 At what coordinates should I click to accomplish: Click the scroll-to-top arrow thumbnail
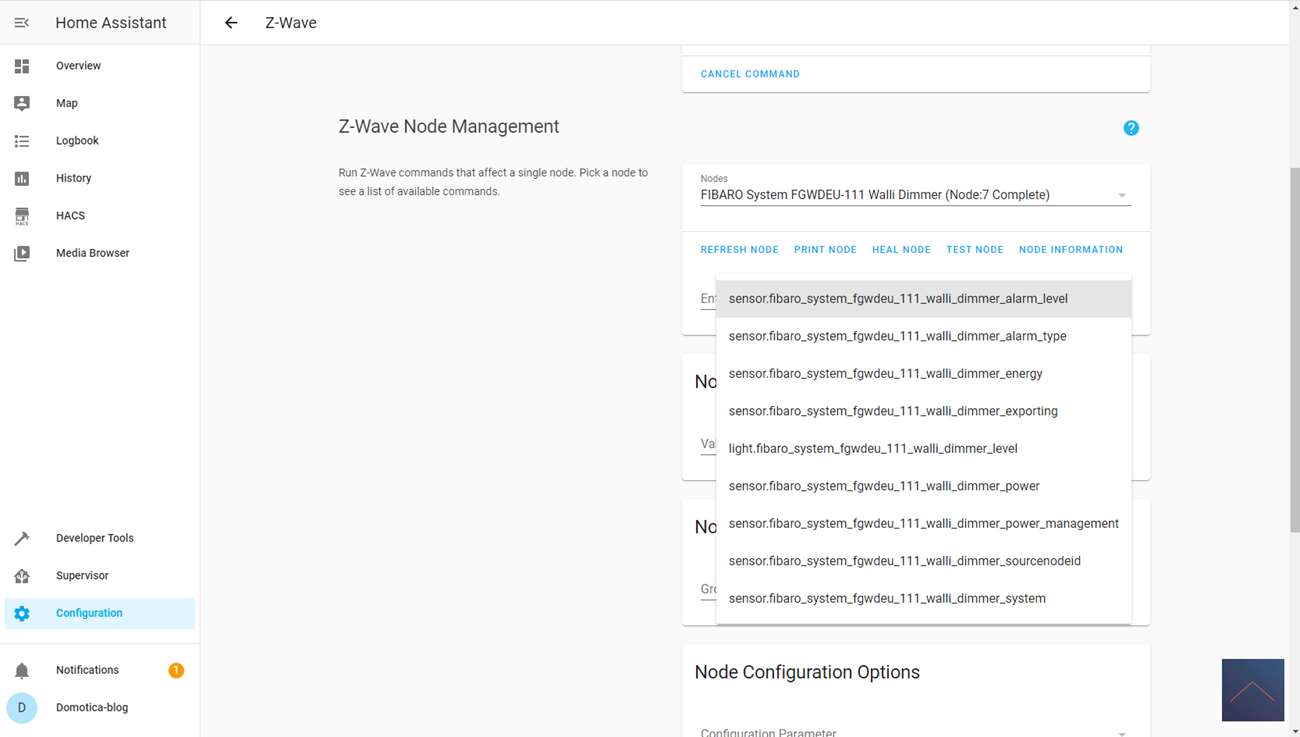click(x=1252, y=690)
